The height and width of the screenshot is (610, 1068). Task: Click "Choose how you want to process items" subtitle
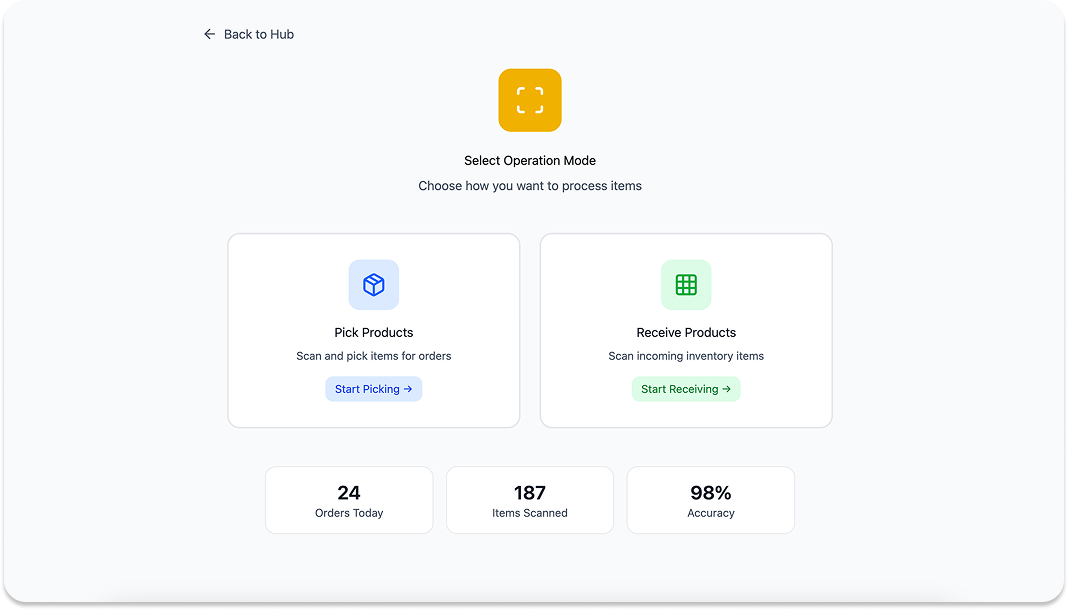(530, 186)
